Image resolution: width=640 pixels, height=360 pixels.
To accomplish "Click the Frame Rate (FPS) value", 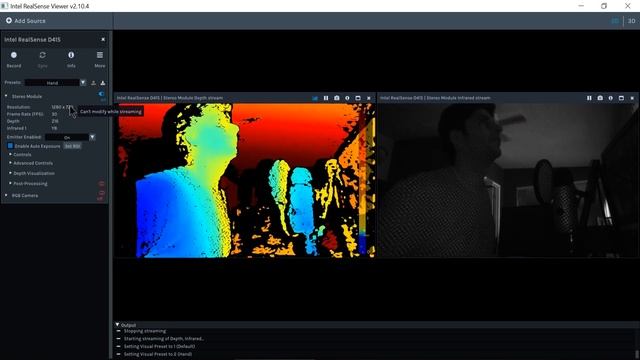I will point(54,114).
